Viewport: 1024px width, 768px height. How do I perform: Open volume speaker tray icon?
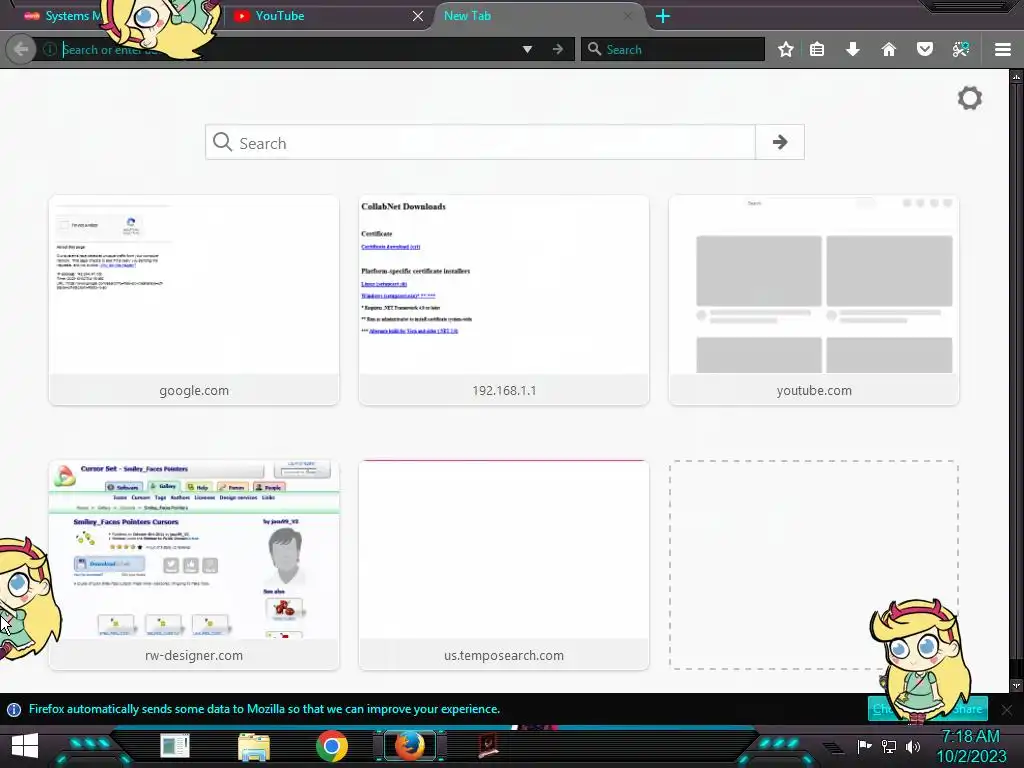913,746
